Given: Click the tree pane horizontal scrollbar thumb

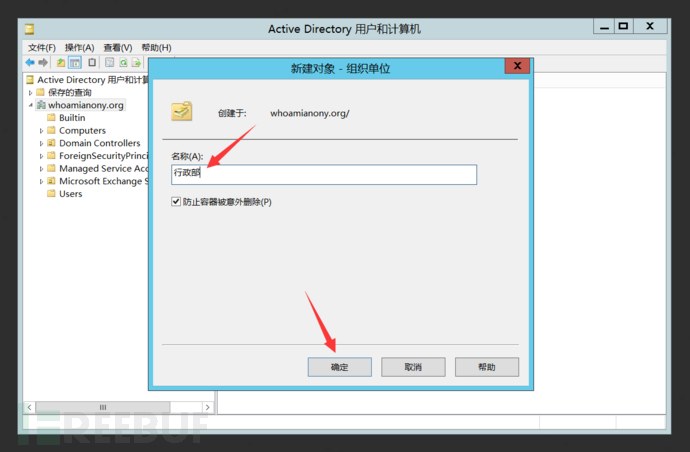Looking at the screenshot, I should [103, 407].
